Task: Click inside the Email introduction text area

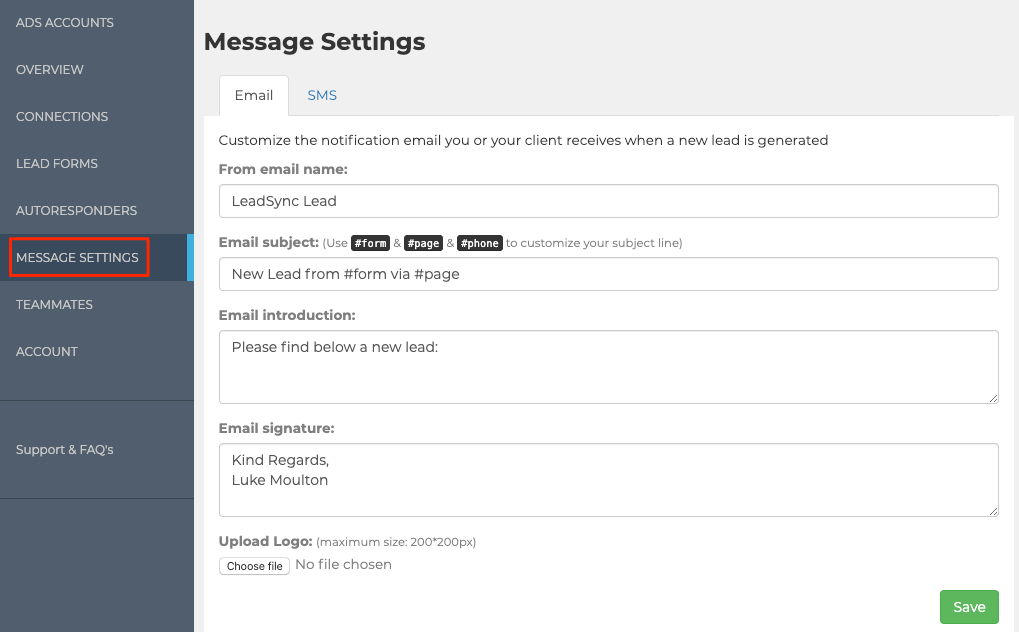Action: point(608,366)
